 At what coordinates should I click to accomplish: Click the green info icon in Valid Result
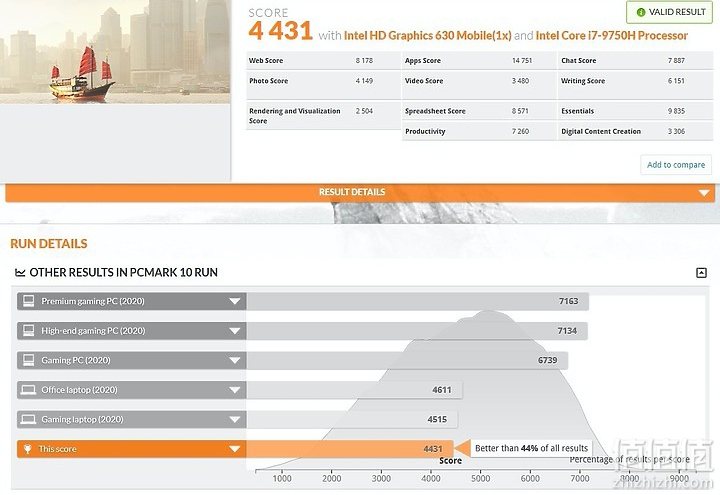[641, 12]
